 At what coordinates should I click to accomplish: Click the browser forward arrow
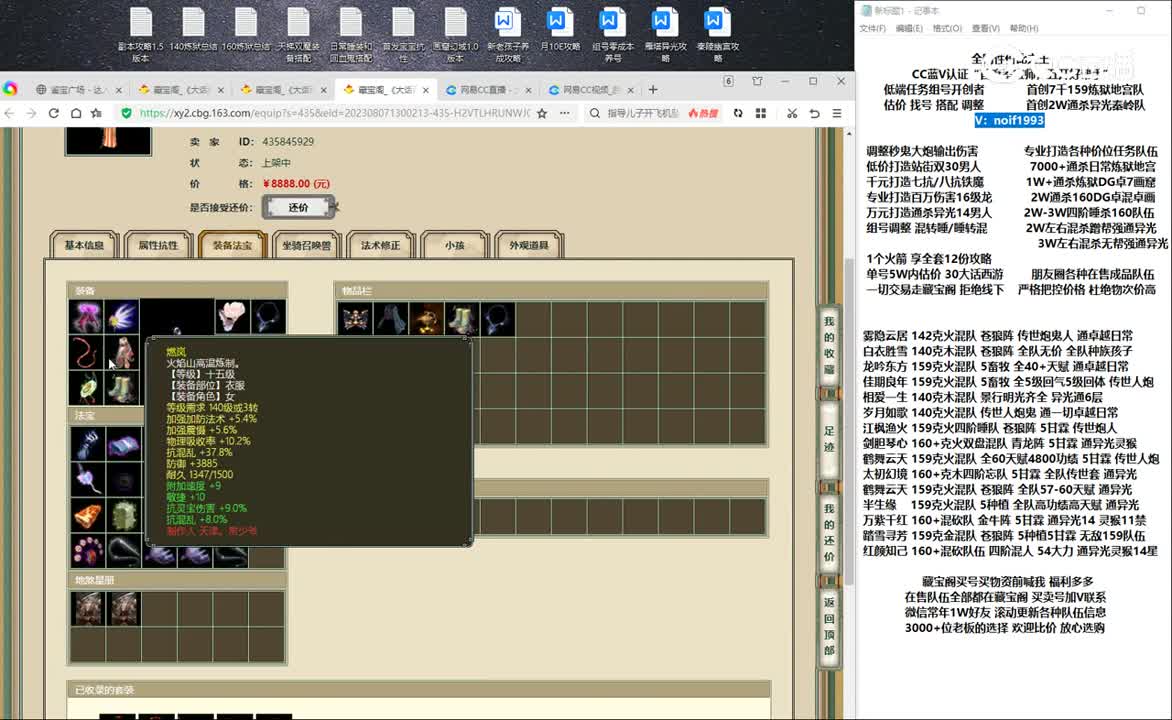tap(31, 113)
